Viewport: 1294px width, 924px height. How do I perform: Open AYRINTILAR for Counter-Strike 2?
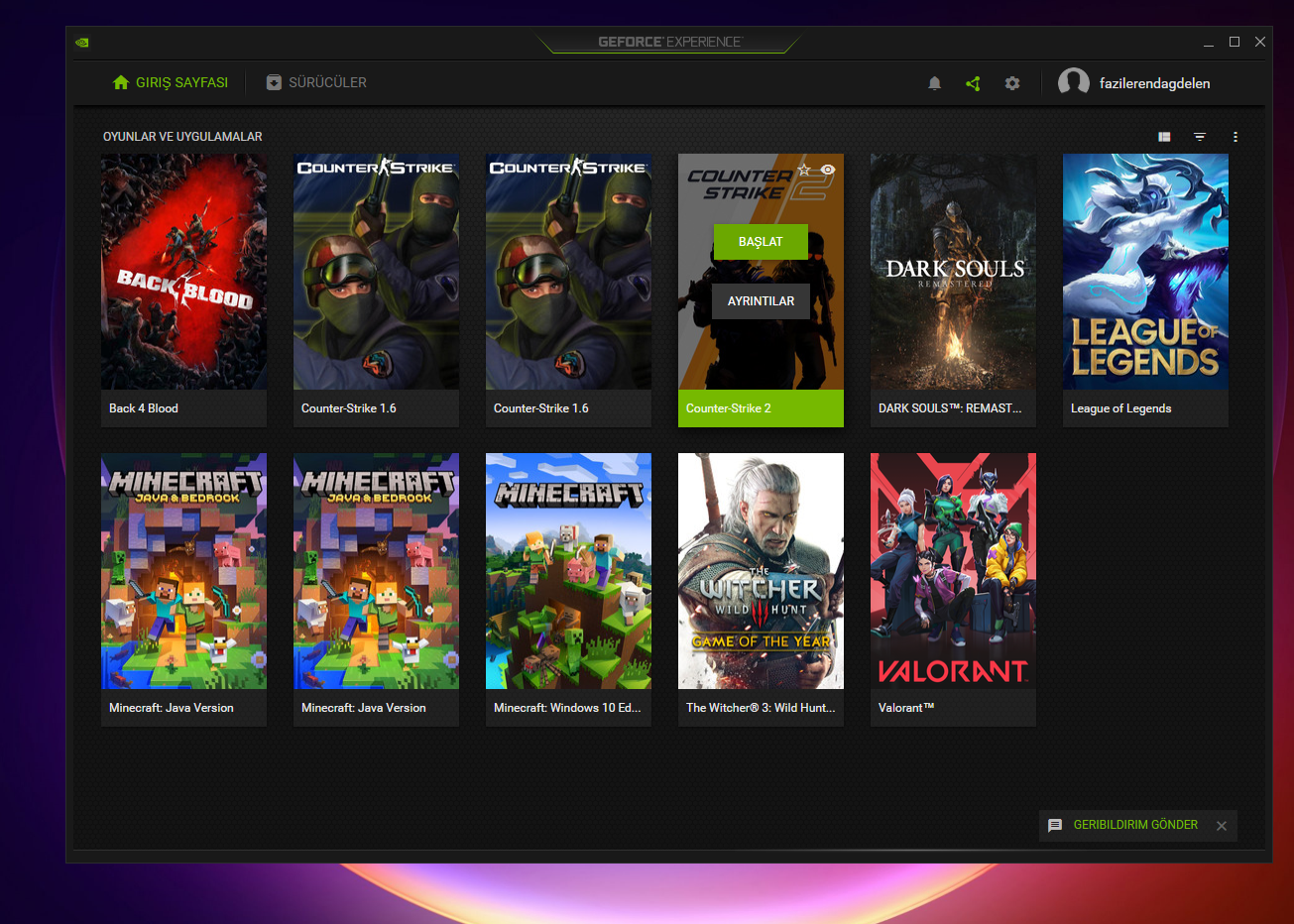tap(761, 301)
